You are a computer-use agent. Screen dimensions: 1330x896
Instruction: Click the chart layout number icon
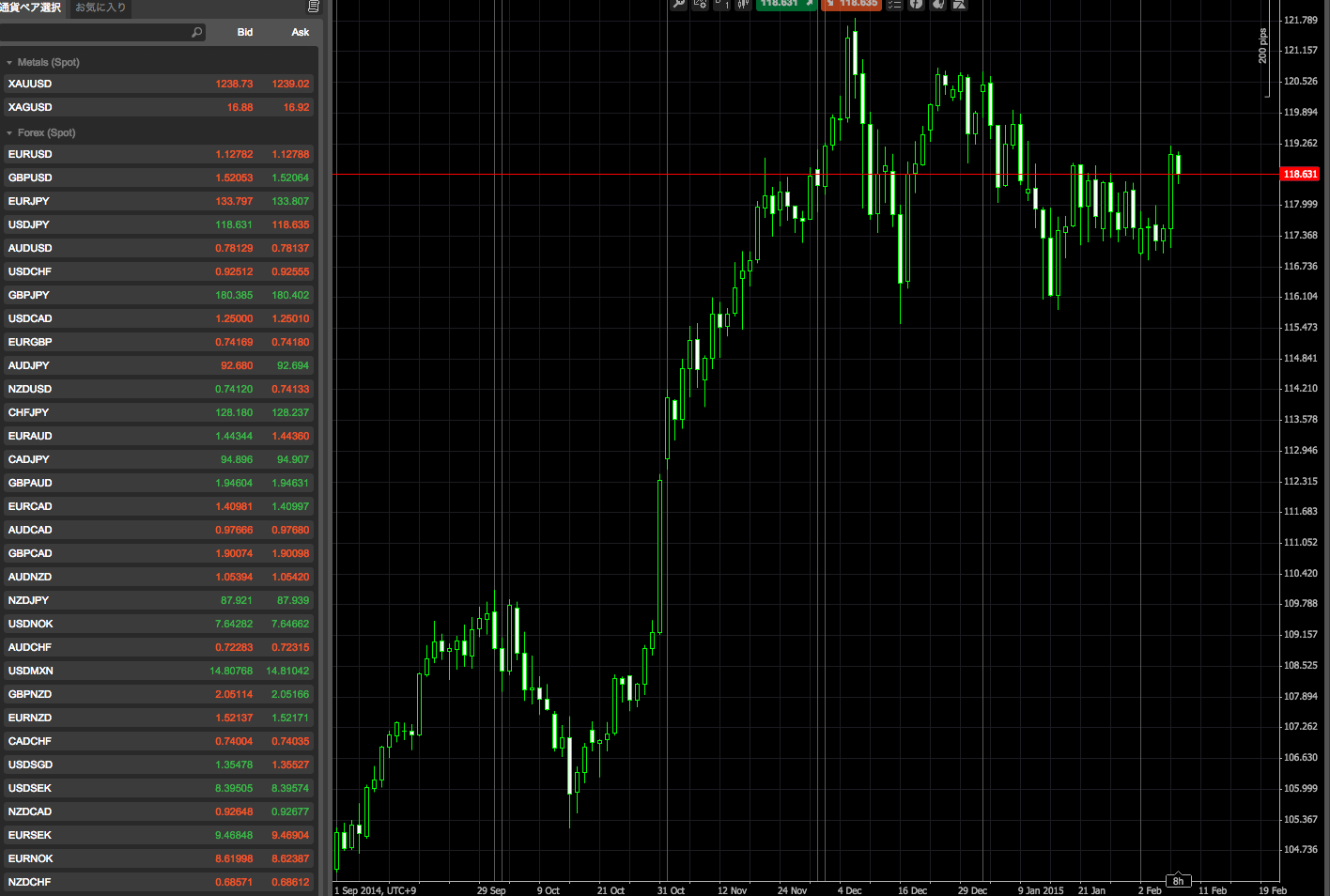coord(722,4)
